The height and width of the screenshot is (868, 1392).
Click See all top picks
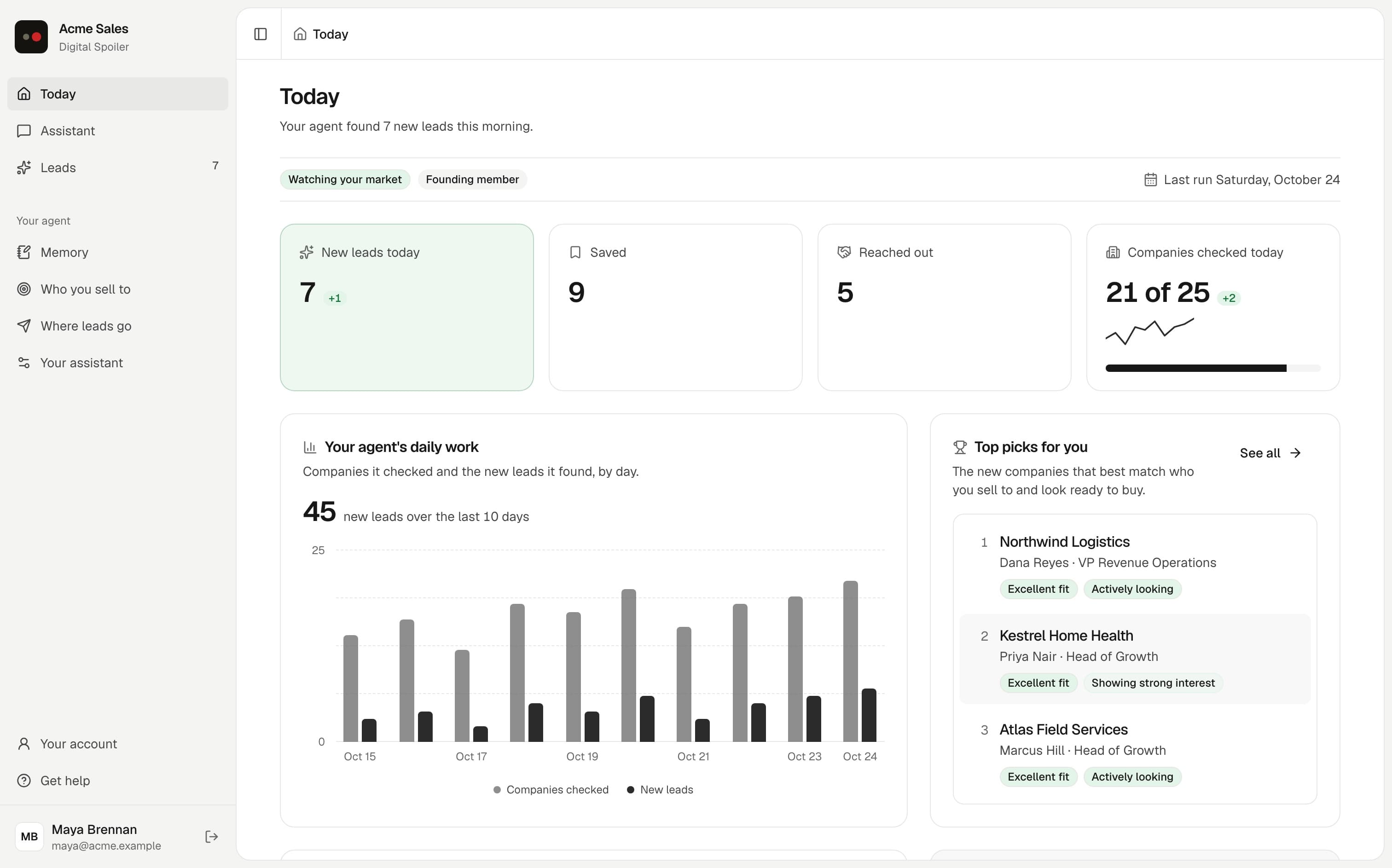coord(1270,453)
